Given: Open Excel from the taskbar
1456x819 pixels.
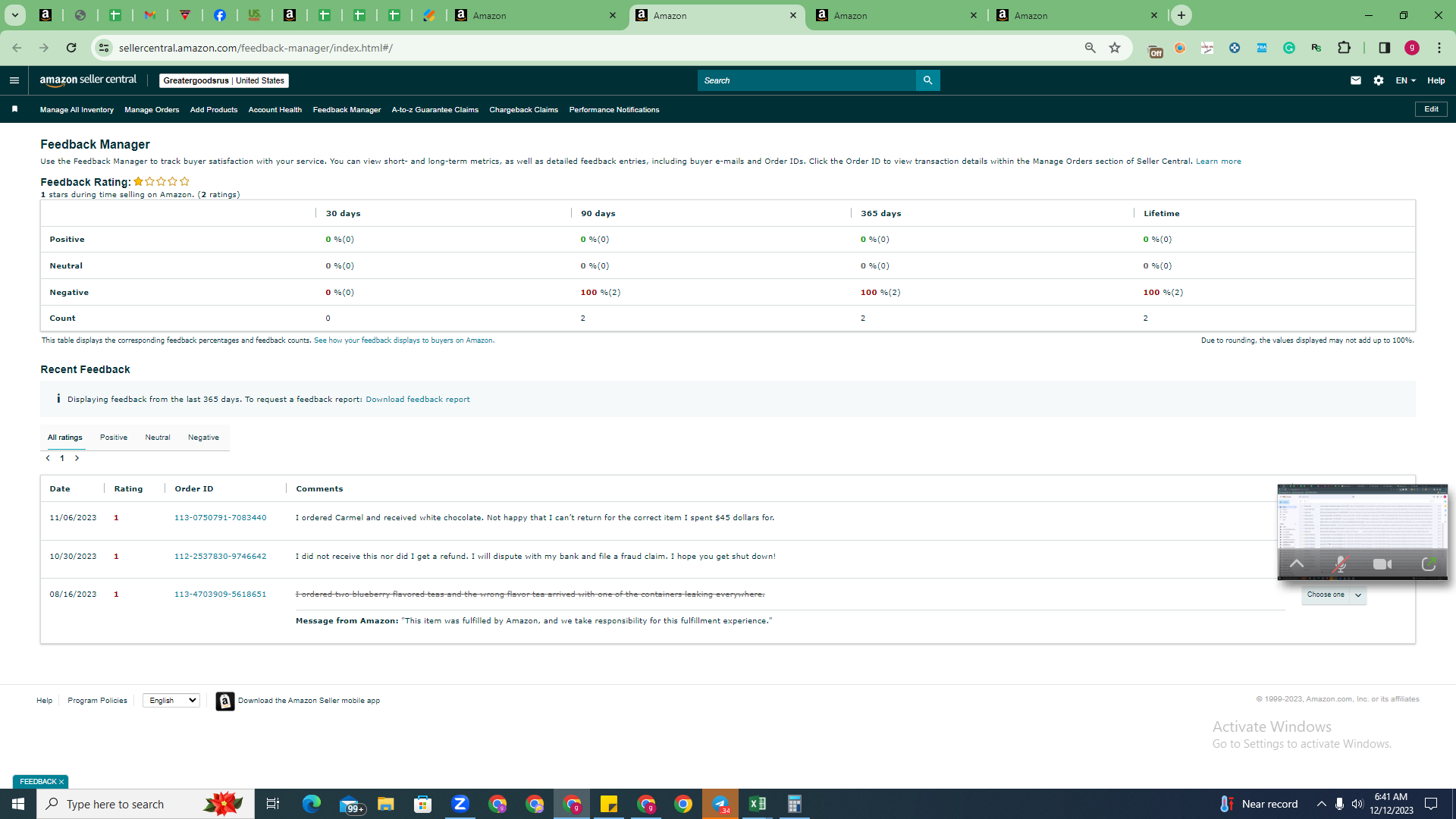Looking at the screenshot, I should (758, 804).
